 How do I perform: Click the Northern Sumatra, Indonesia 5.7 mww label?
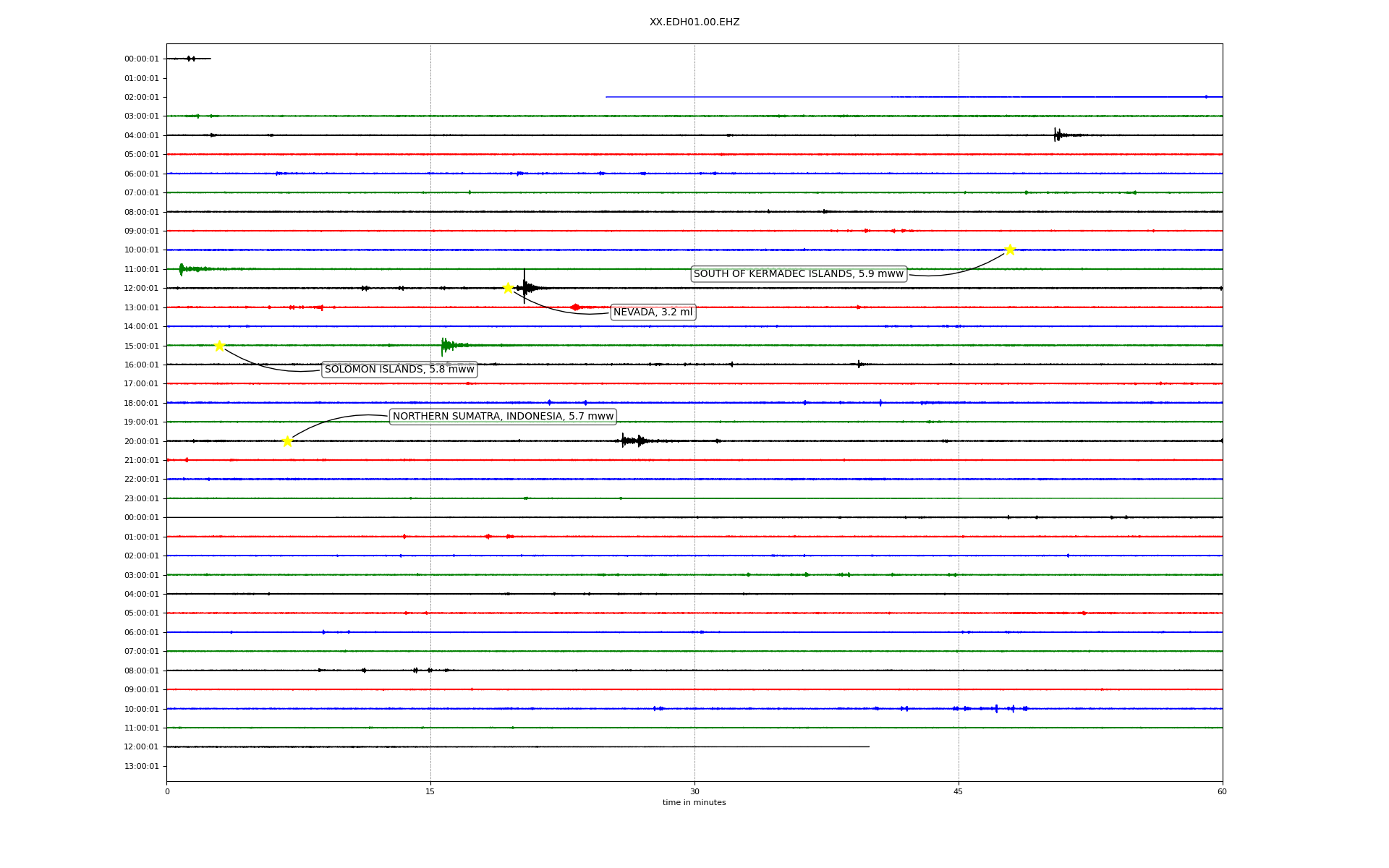tap(503, 417)
